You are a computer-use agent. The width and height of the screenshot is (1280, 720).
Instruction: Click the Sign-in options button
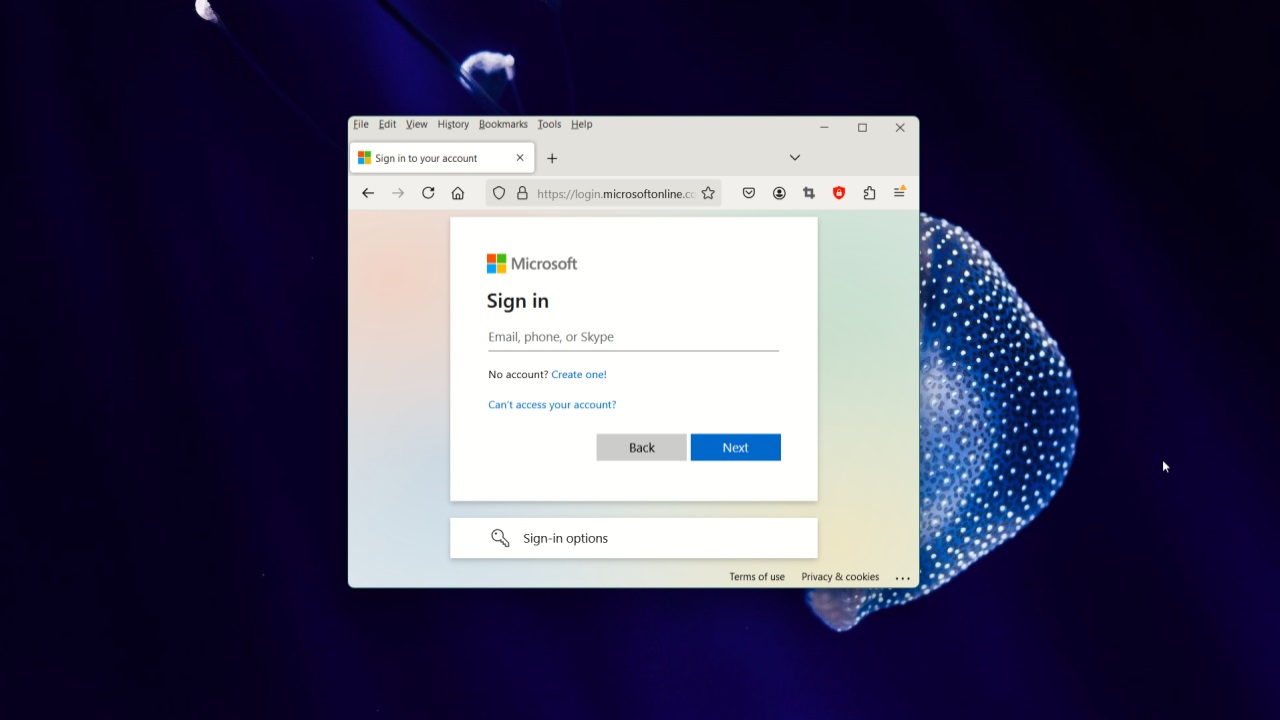click(565, 538)
